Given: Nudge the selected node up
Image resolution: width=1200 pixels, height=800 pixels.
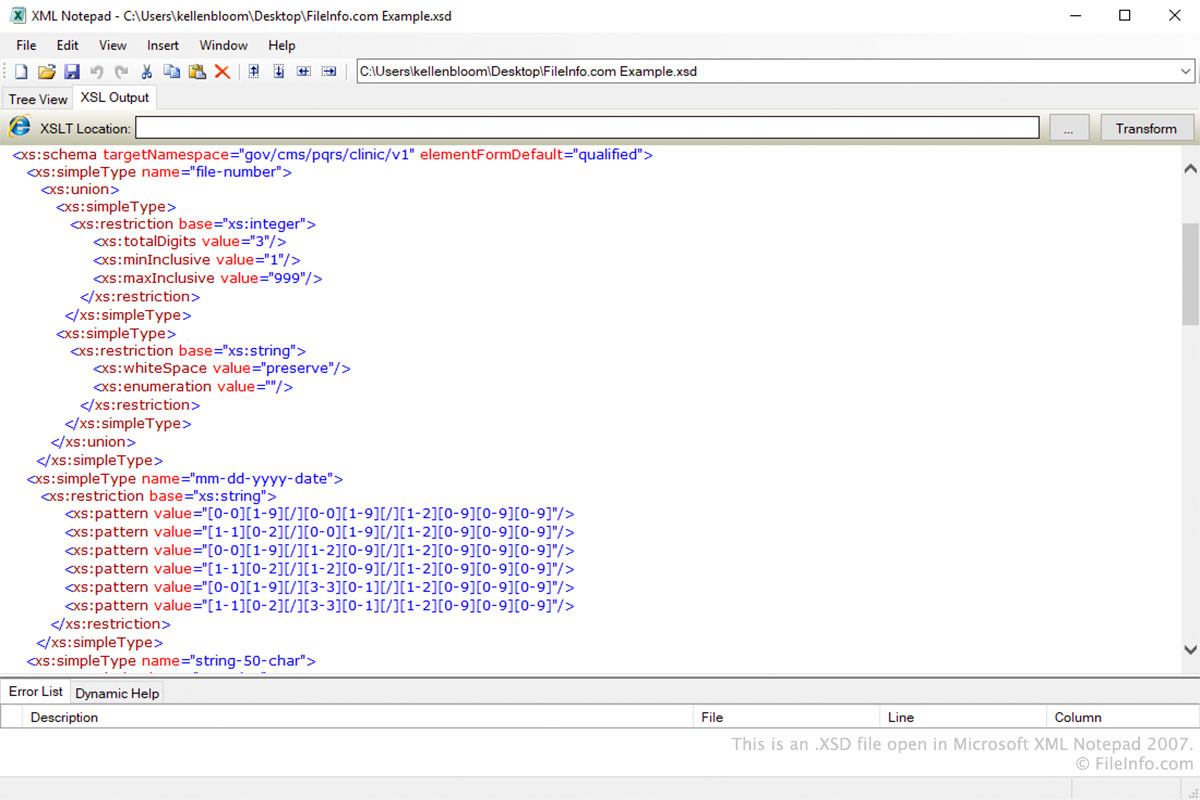Looking at the screenshot, I should pyautogui.click(x=253, y=71).
